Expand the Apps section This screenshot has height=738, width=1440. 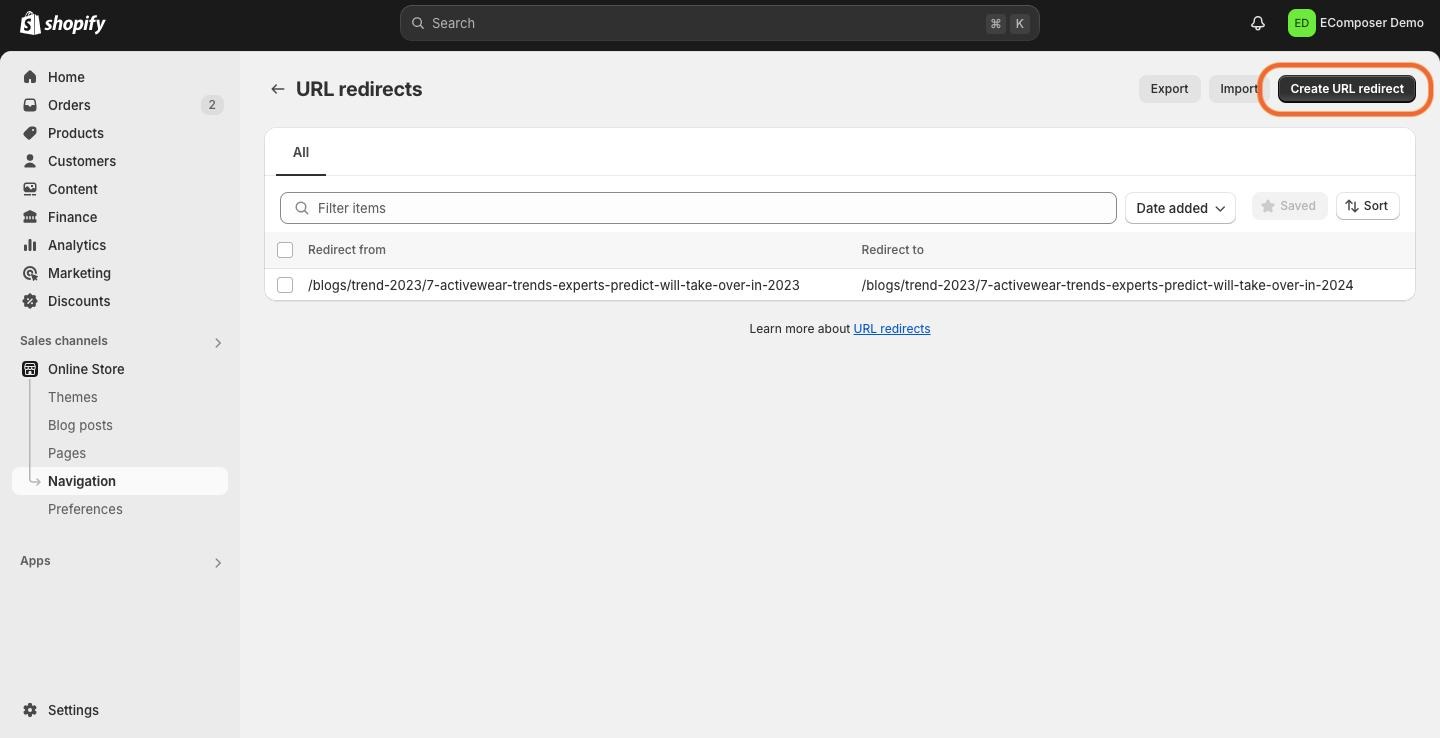(218, 563)
